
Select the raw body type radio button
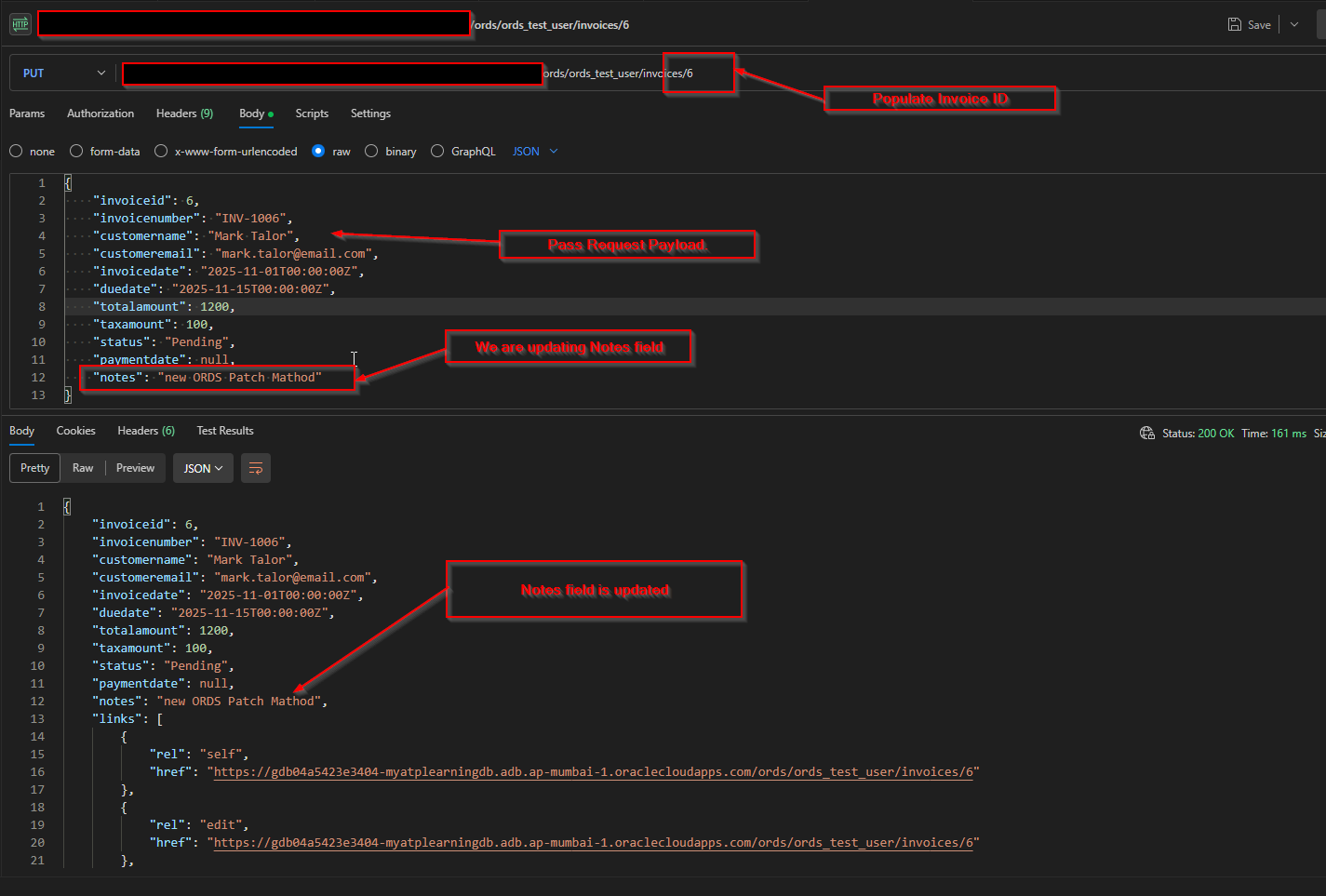[318, 151]
